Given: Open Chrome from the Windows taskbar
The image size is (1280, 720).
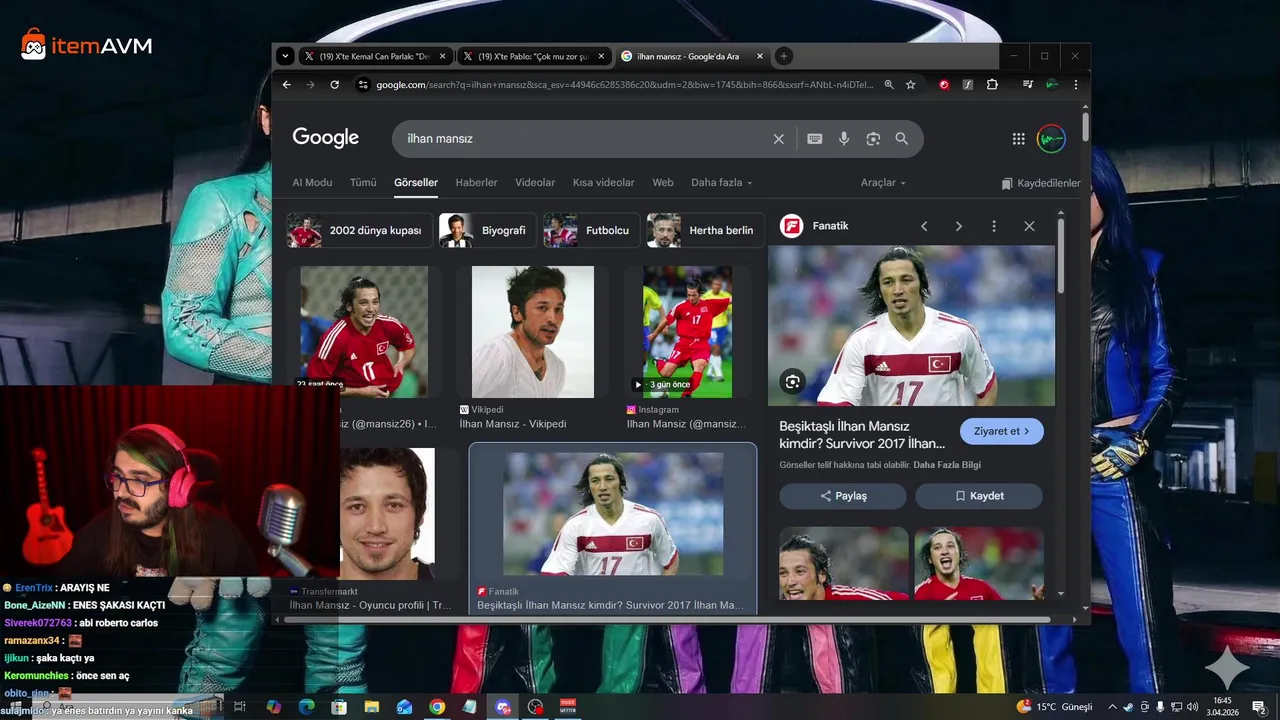Looking at the screenshot, I should (437, 706).
